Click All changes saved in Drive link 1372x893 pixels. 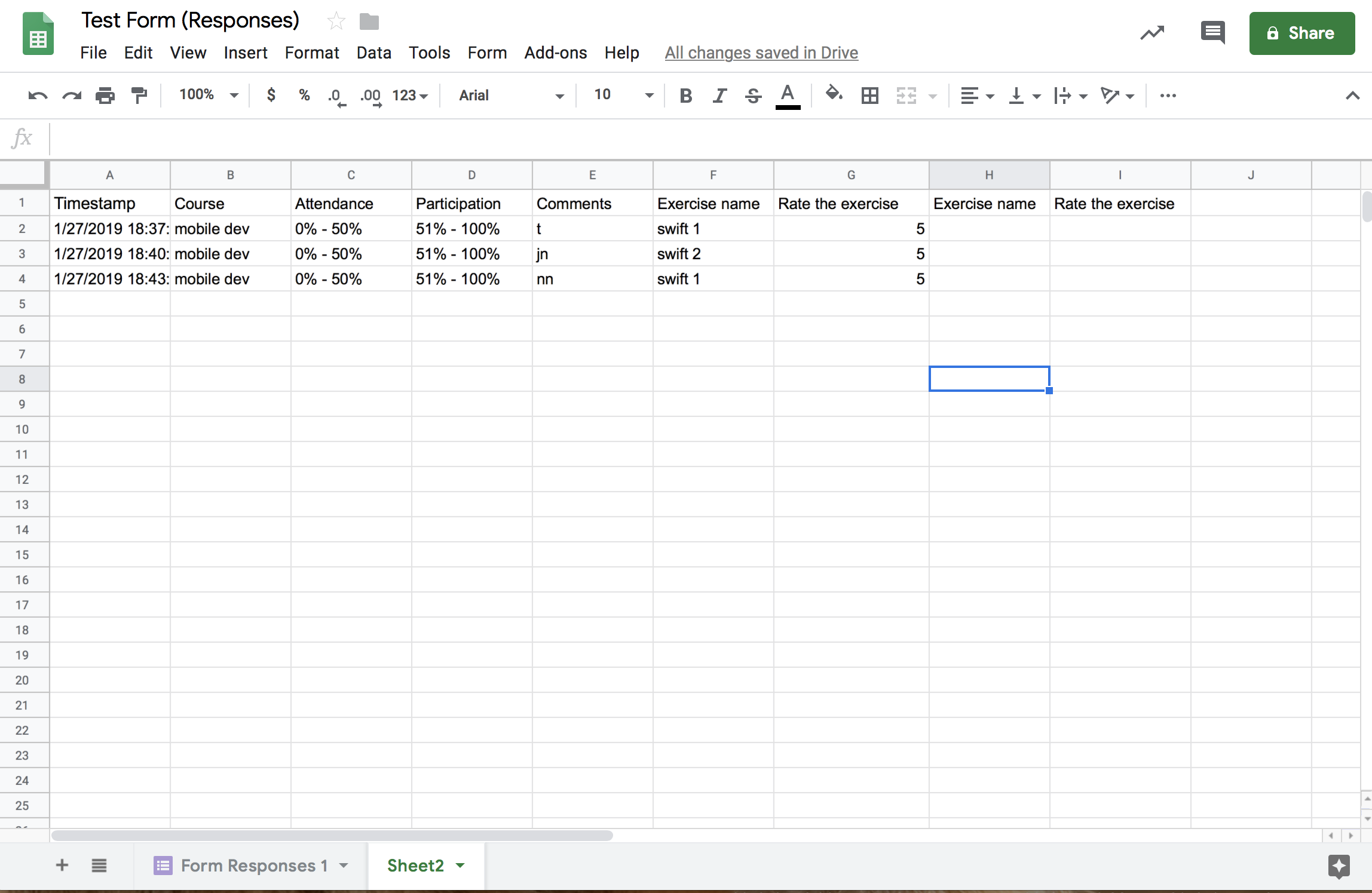761,53
